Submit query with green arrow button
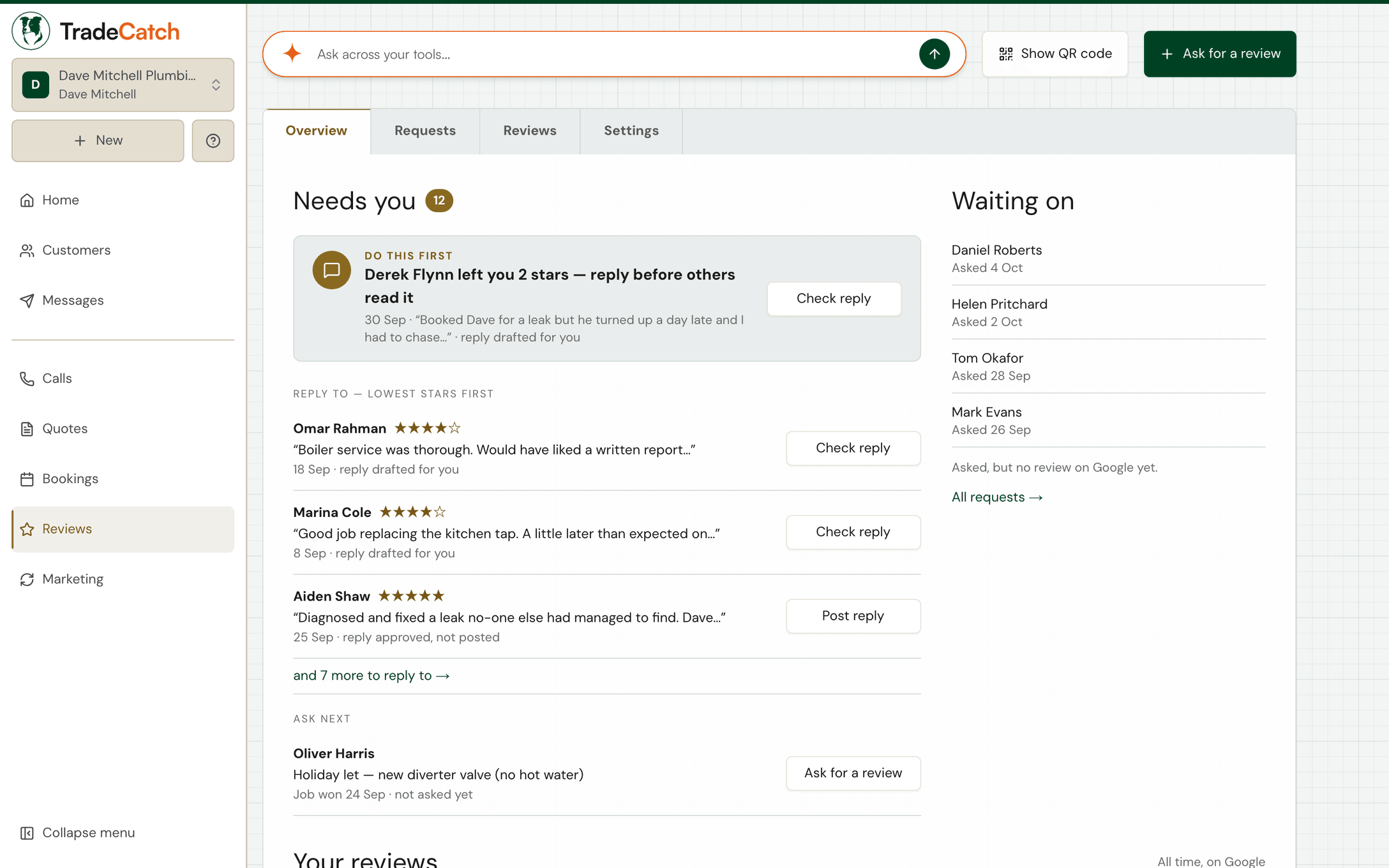 934,54
